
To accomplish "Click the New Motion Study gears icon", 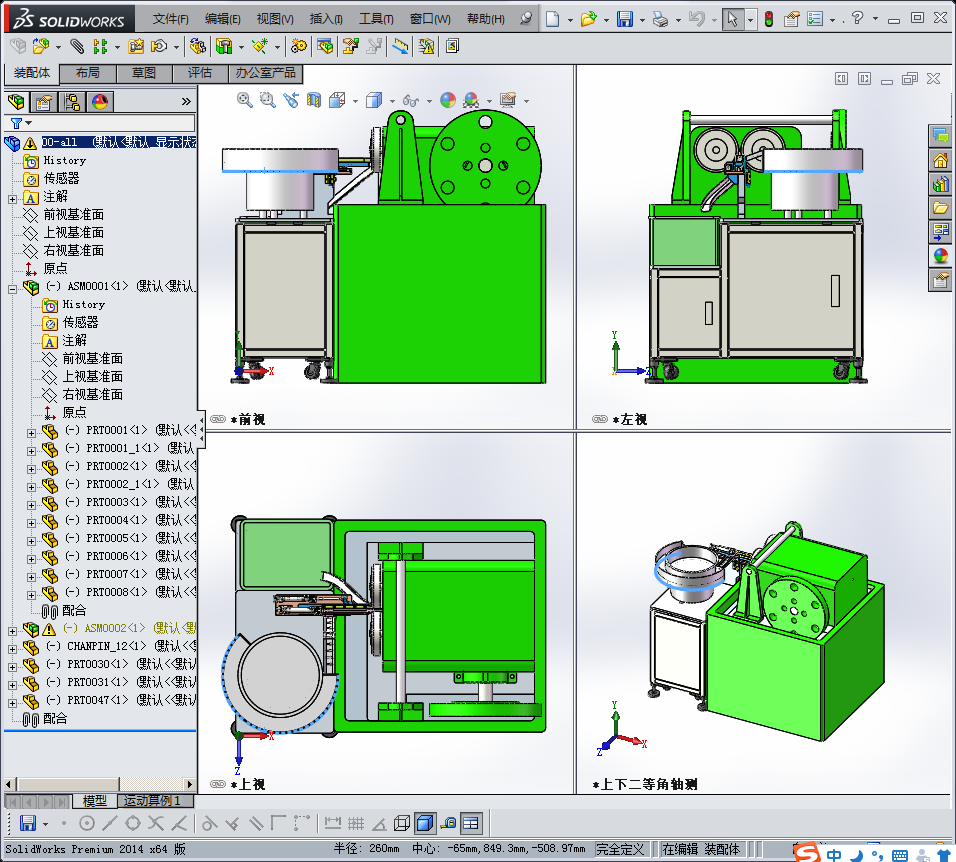I will [299, 46].
